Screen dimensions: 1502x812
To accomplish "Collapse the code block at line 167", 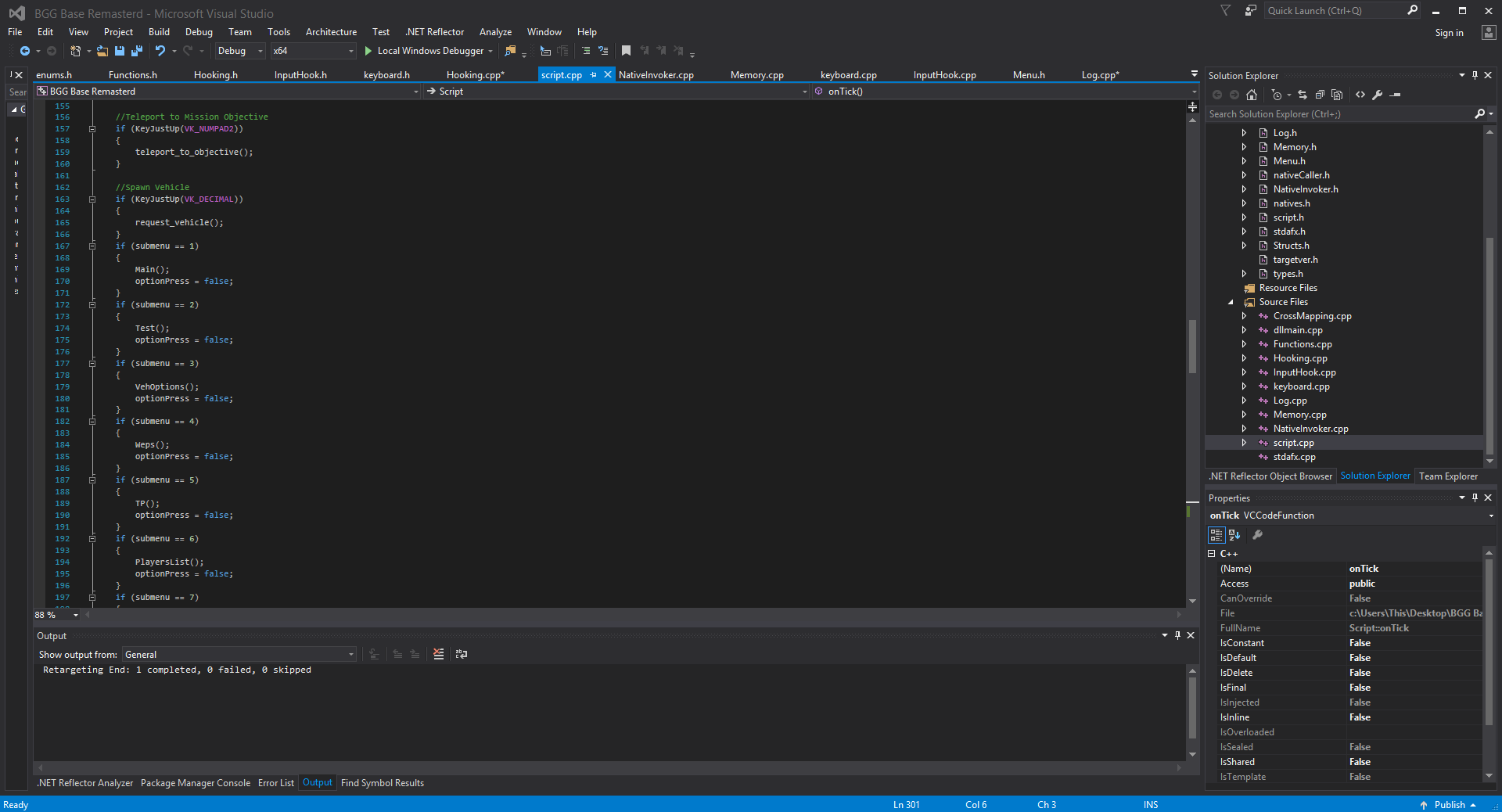I will click(x=92, y=246).
